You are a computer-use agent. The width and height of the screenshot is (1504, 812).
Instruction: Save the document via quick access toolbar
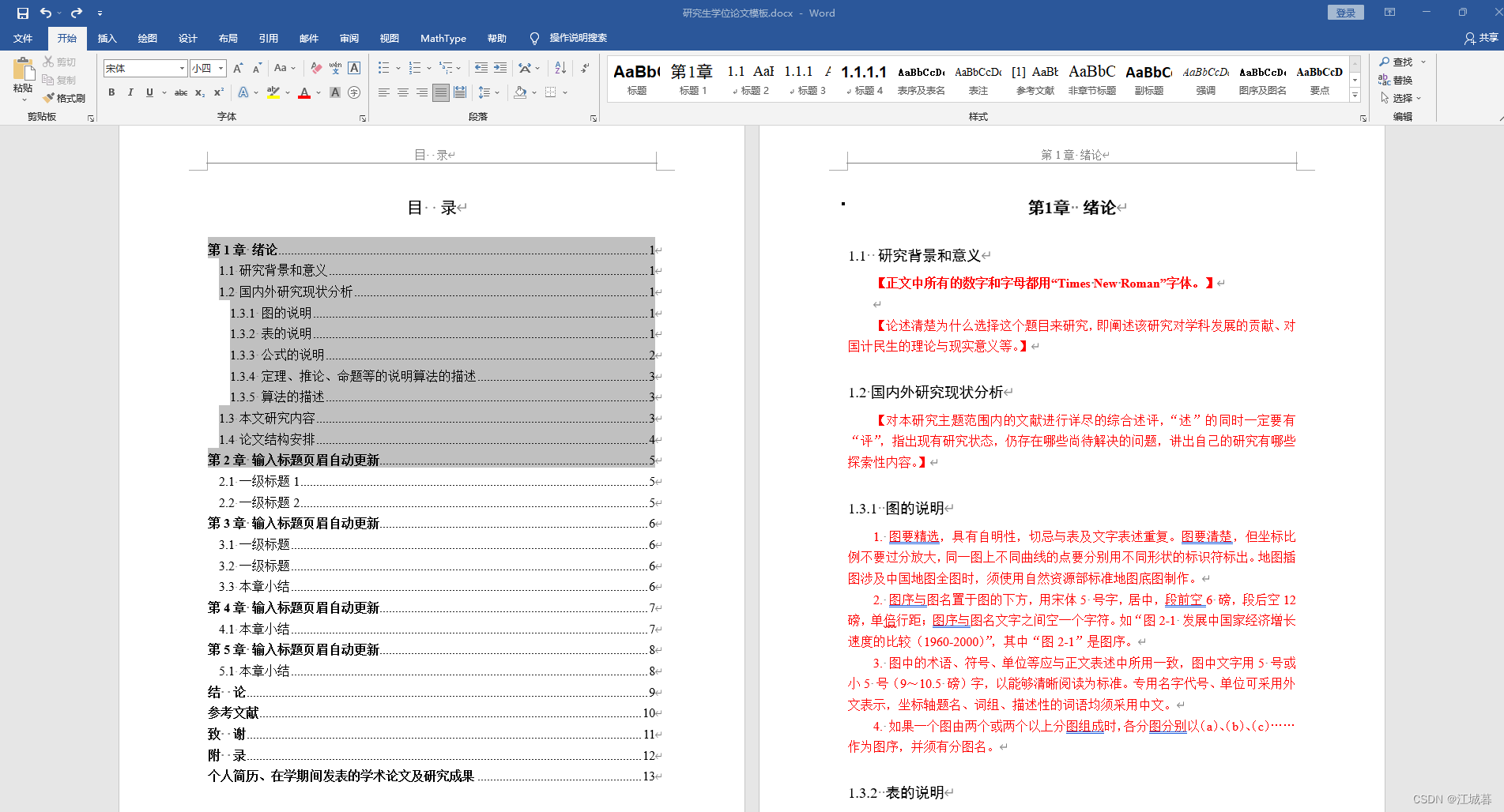coord(22,13)
